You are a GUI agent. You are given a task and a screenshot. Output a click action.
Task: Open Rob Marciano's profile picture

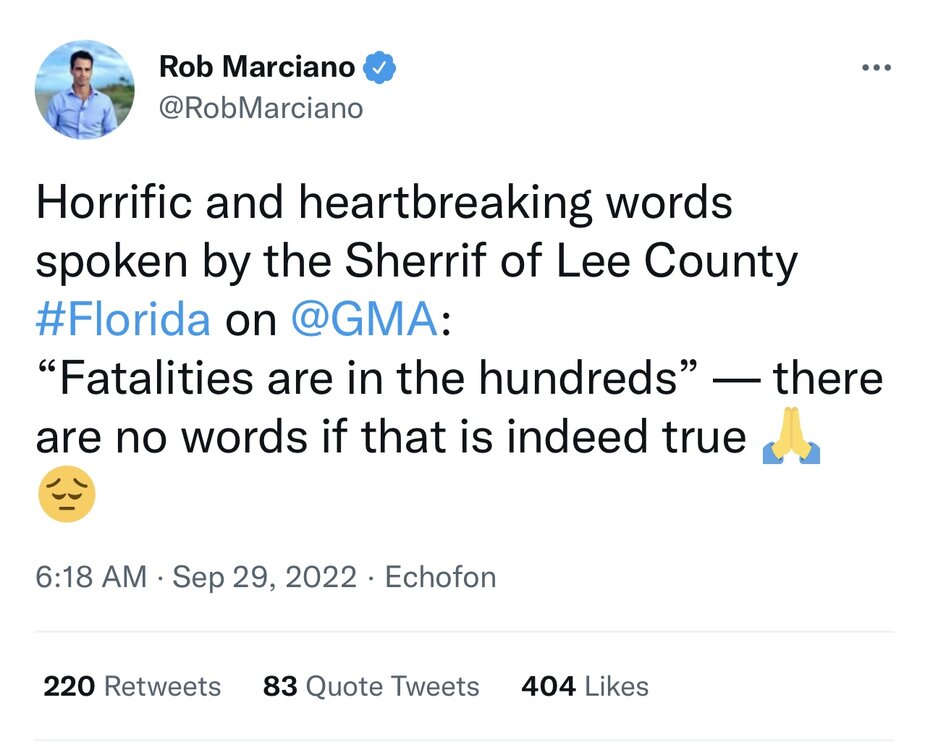click(x=83, y=90)
